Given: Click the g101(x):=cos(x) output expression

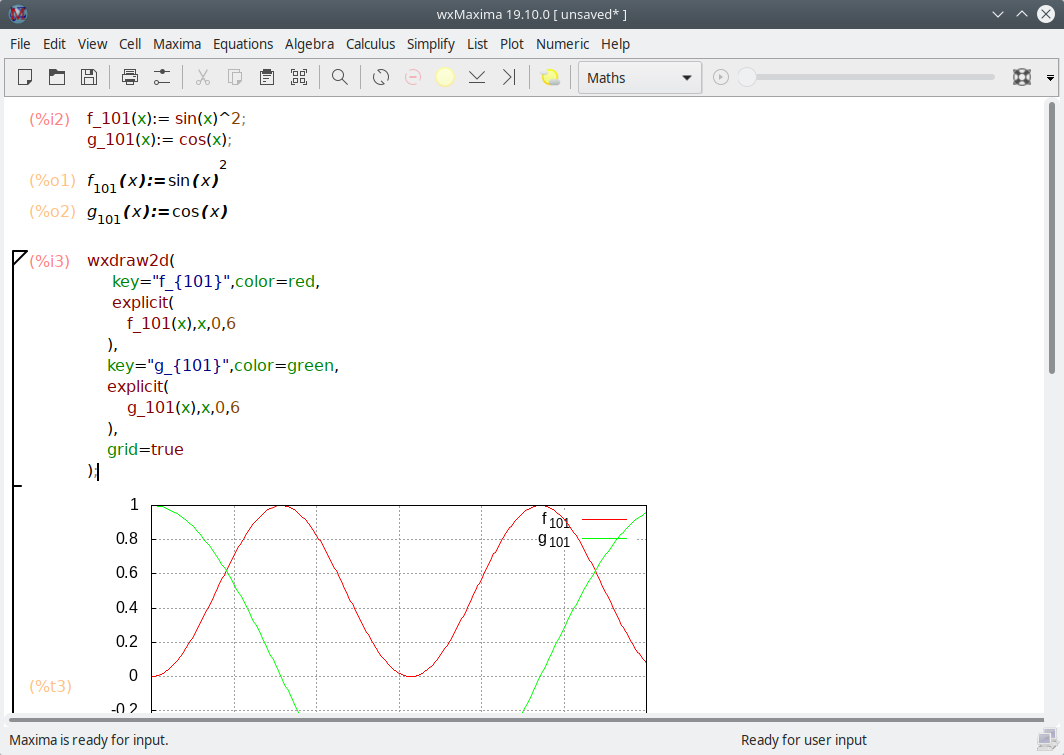Looking at the screenshot, I should coord(157,213).
